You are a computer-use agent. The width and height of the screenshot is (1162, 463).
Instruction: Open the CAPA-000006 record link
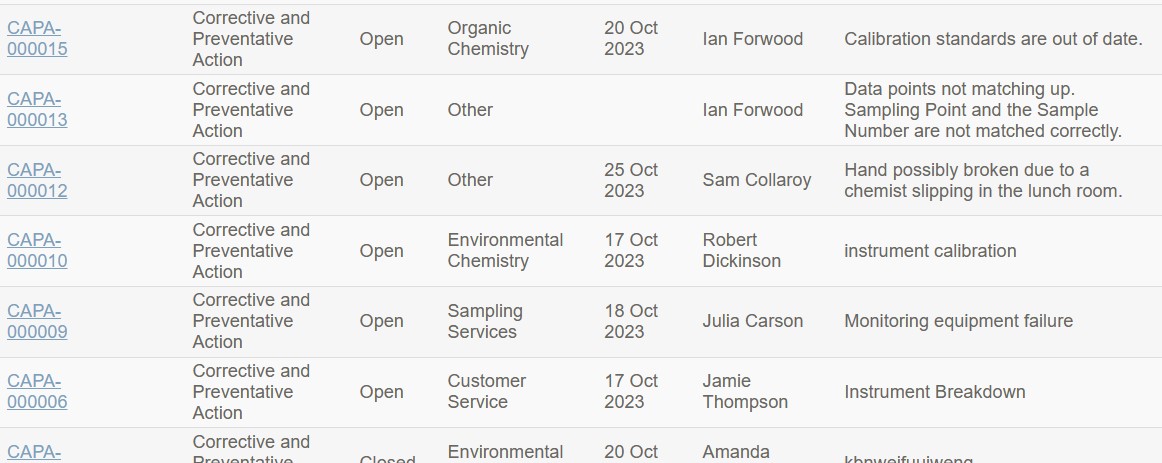37,392
